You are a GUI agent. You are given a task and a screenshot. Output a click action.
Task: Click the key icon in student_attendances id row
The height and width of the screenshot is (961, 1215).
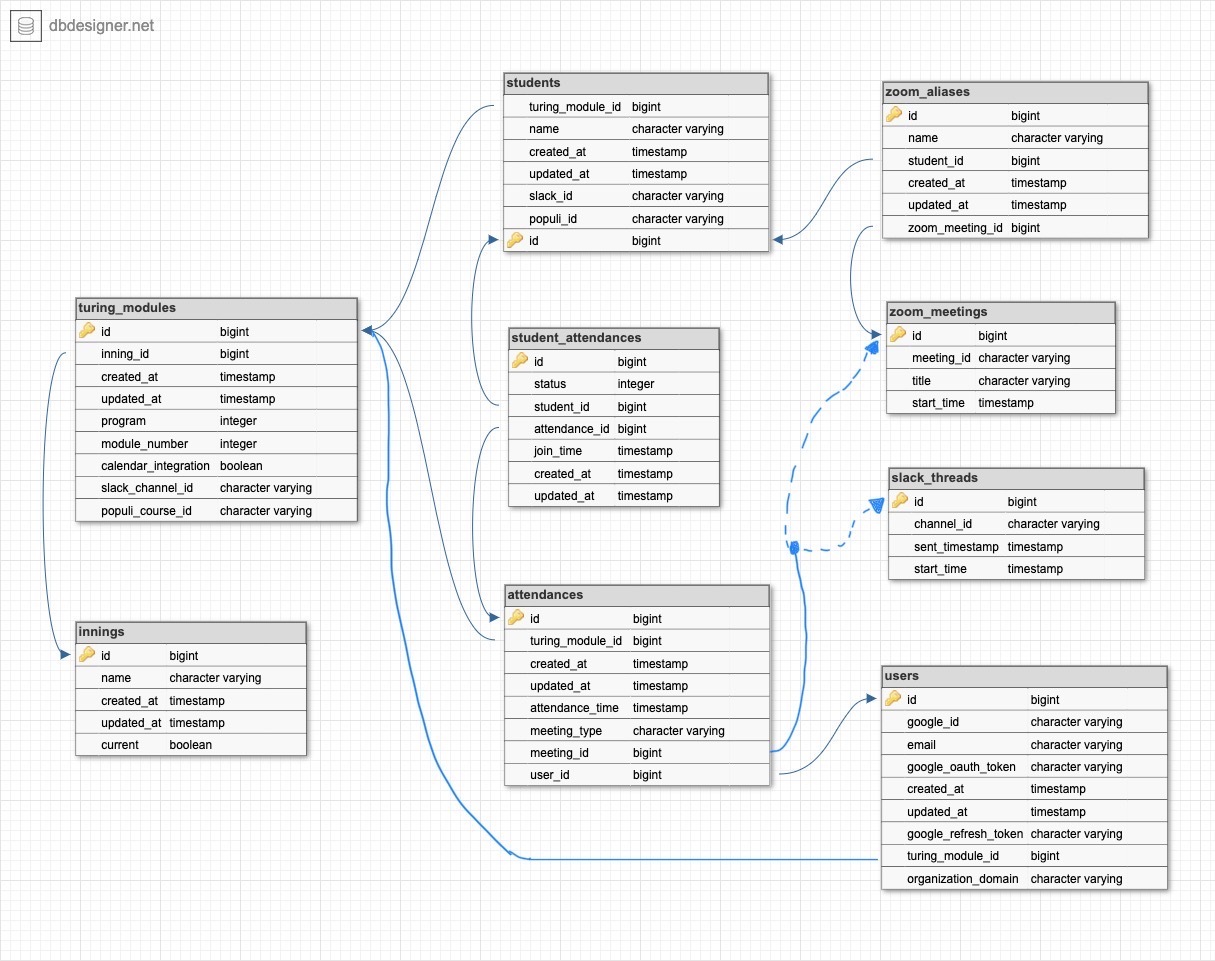tap(520, 361)
